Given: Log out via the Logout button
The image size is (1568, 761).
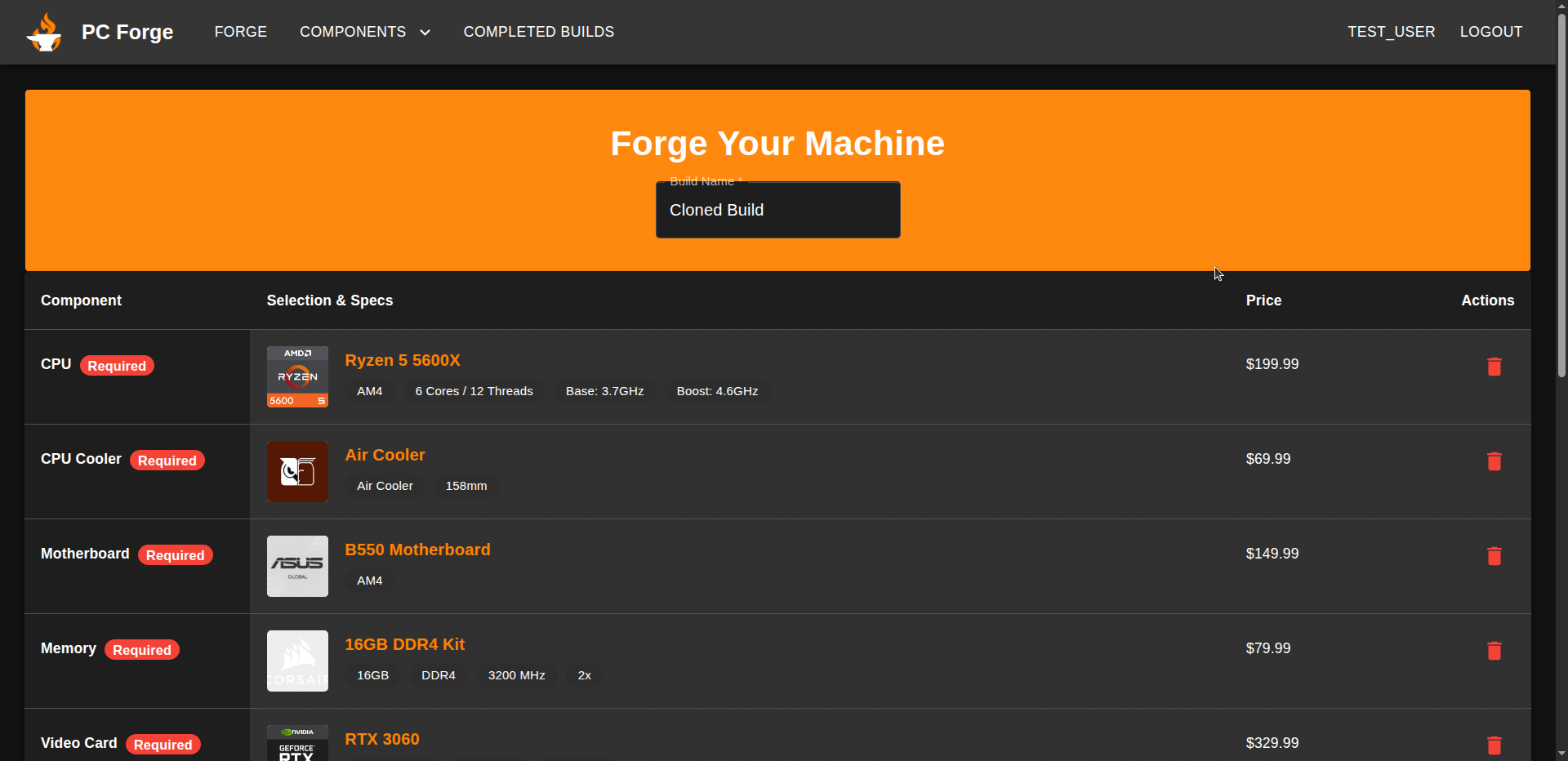Looking at the screenshot, I should pyautogui.click(x=1490, y=32).
